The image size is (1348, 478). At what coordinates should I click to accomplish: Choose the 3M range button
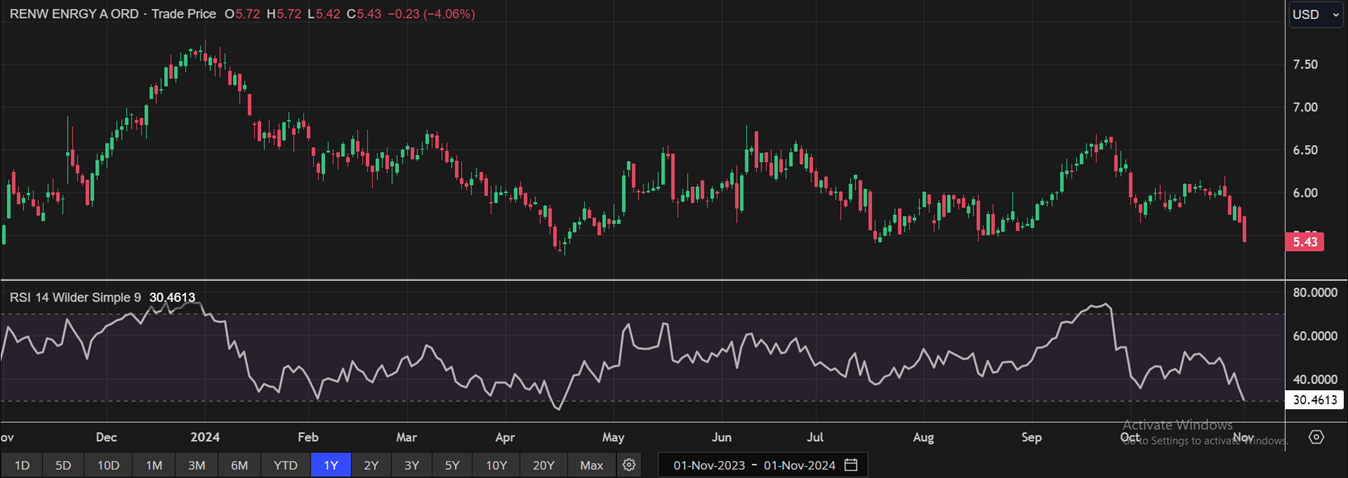point(196,465)
